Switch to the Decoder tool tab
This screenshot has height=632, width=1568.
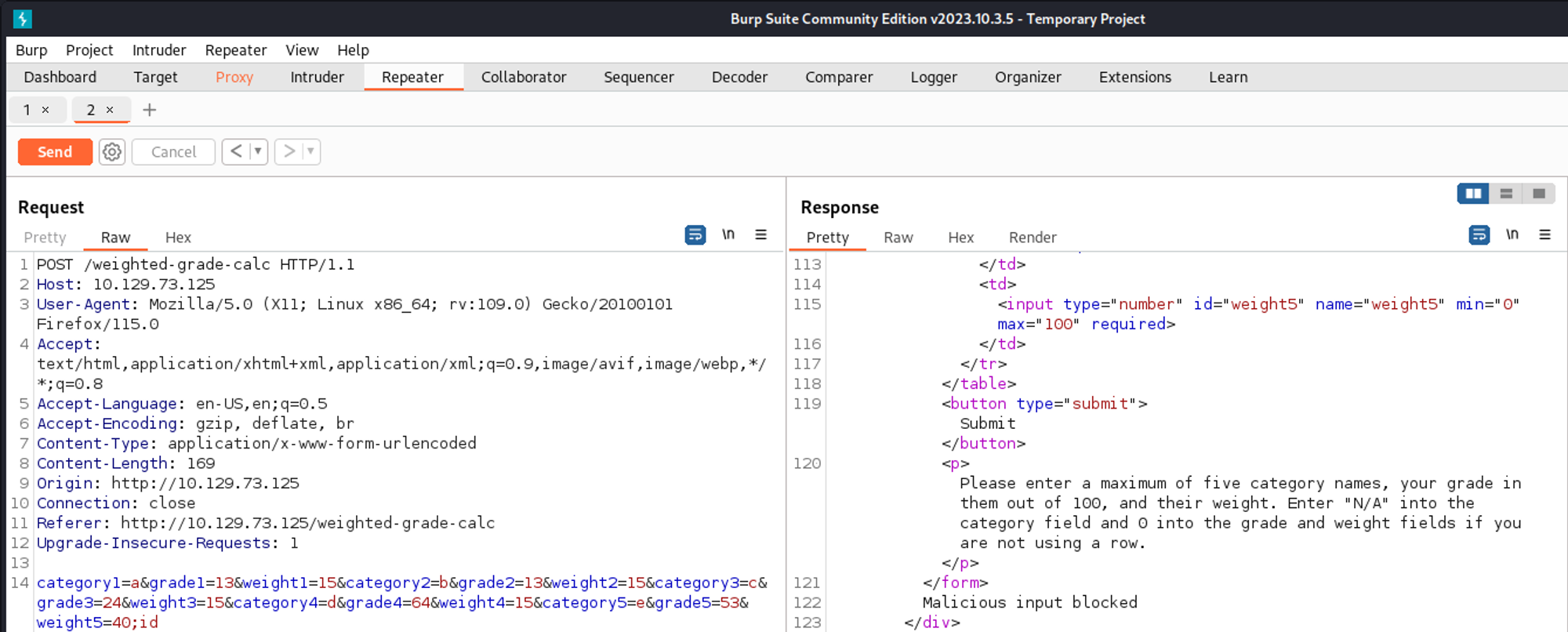pos(739,77)
